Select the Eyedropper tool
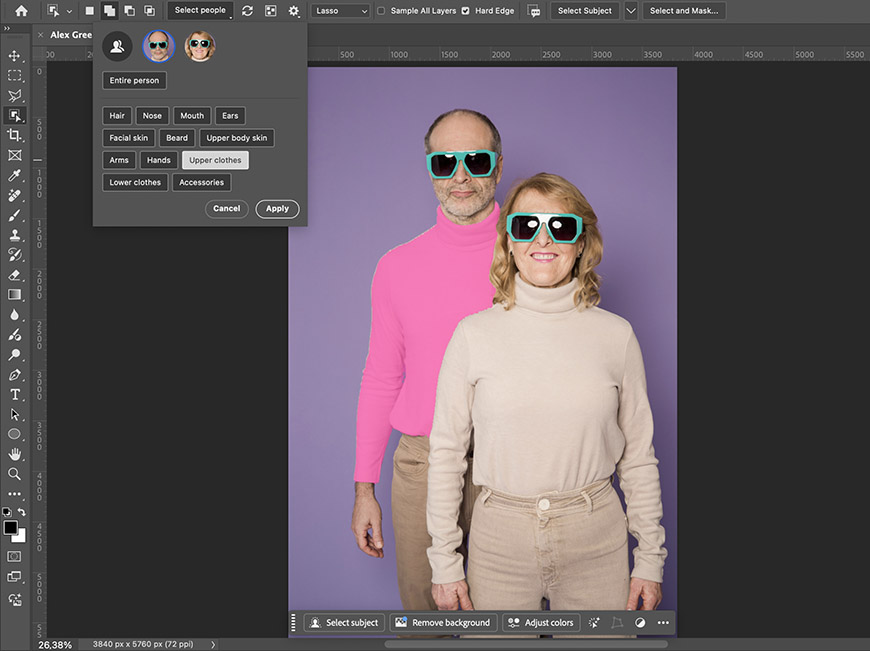This screenshot has width=870, height=651. point(14,175)
